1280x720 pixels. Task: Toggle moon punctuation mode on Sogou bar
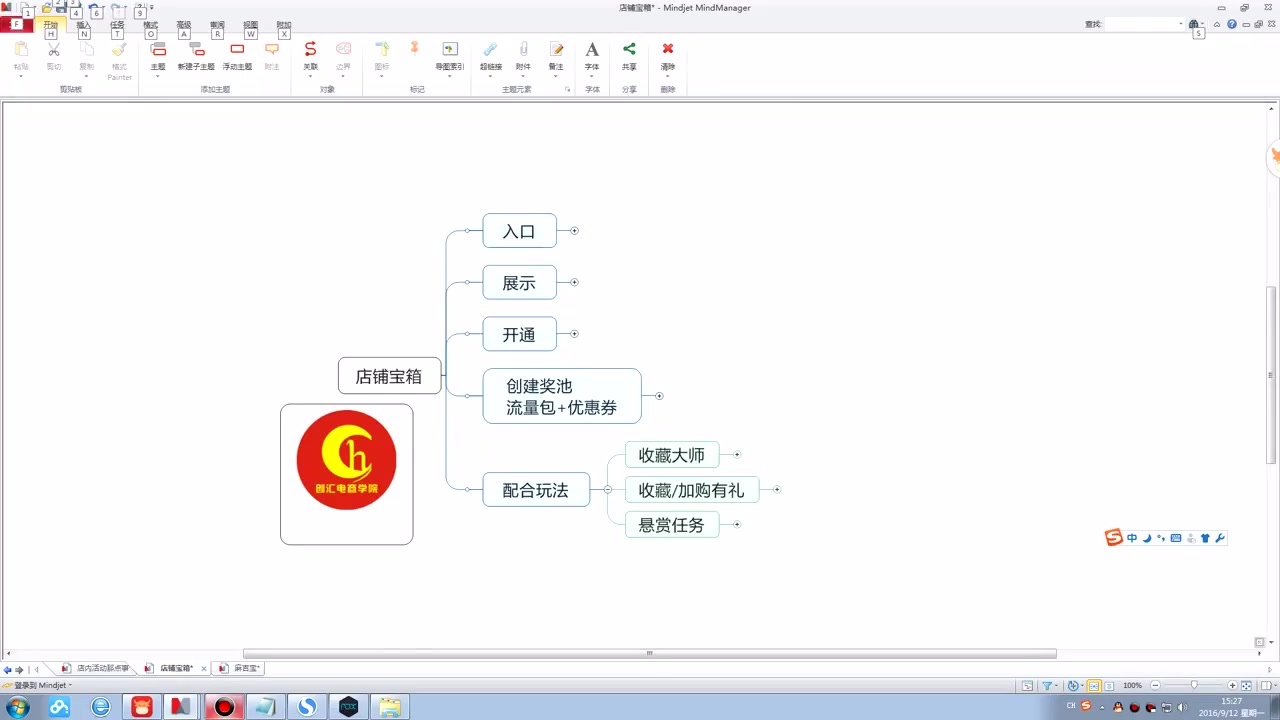coord(1147,538)
